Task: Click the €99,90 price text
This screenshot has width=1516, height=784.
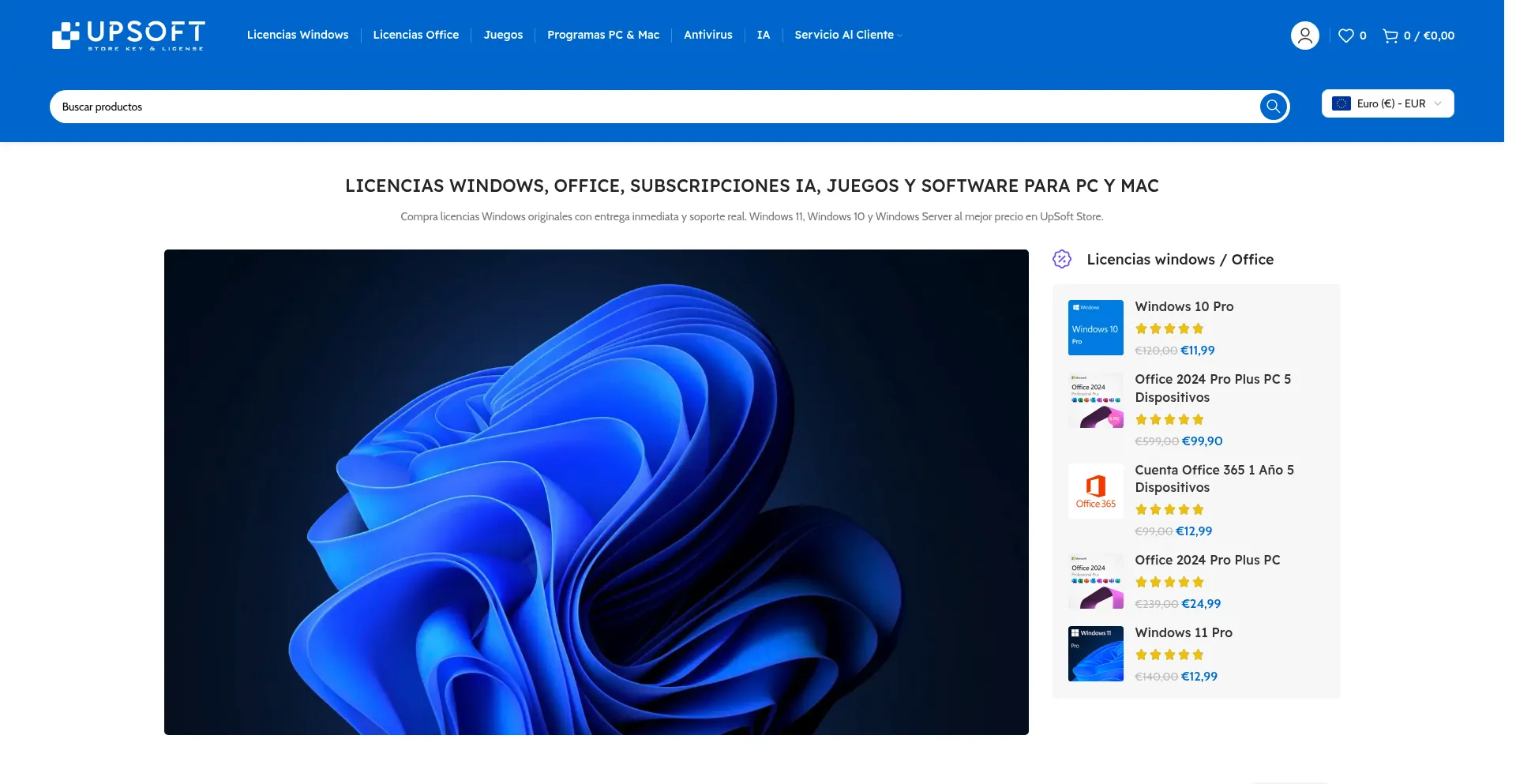Action: coord(1203,441)
